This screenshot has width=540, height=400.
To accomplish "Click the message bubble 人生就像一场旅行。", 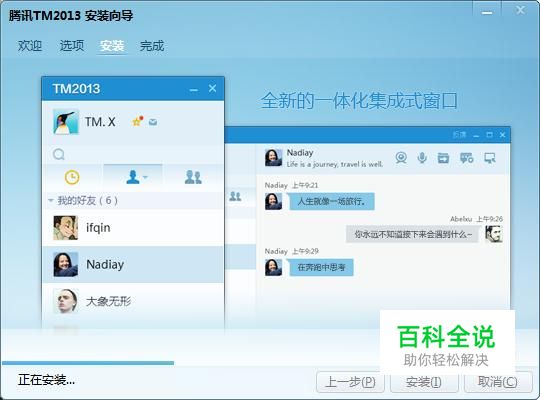I will [332, 201].
